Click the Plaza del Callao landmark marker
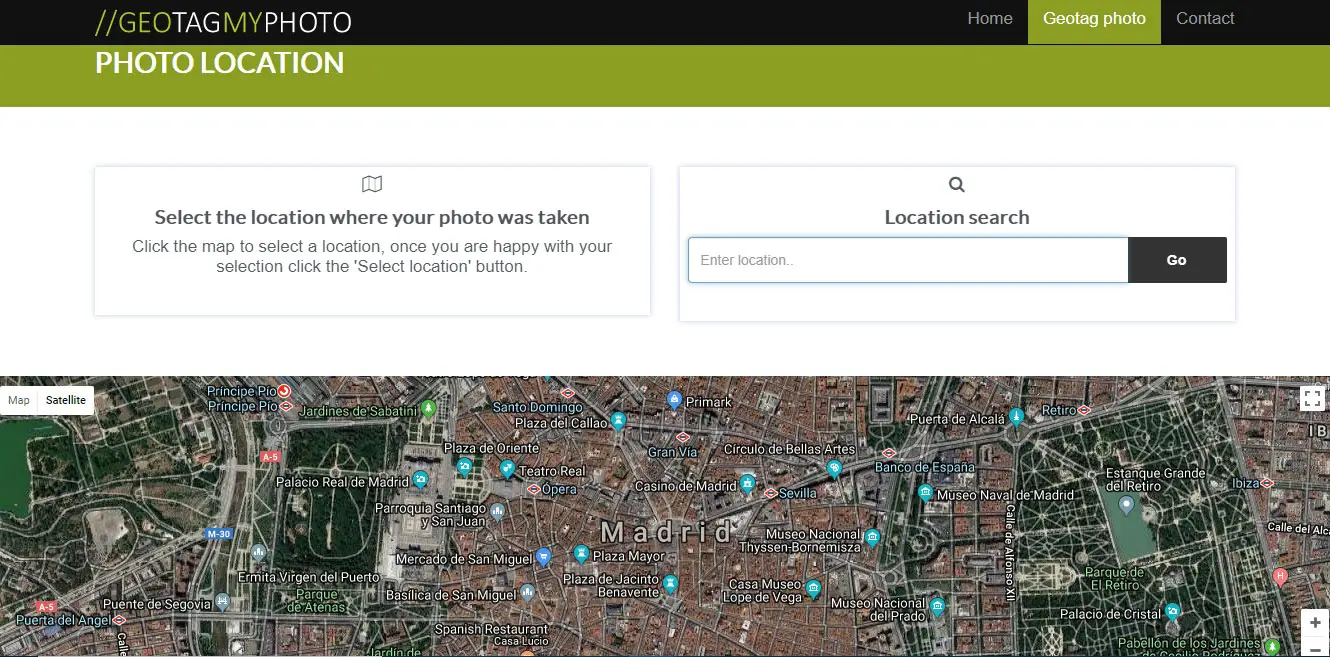1330x657 pixels. coord(618,421)
